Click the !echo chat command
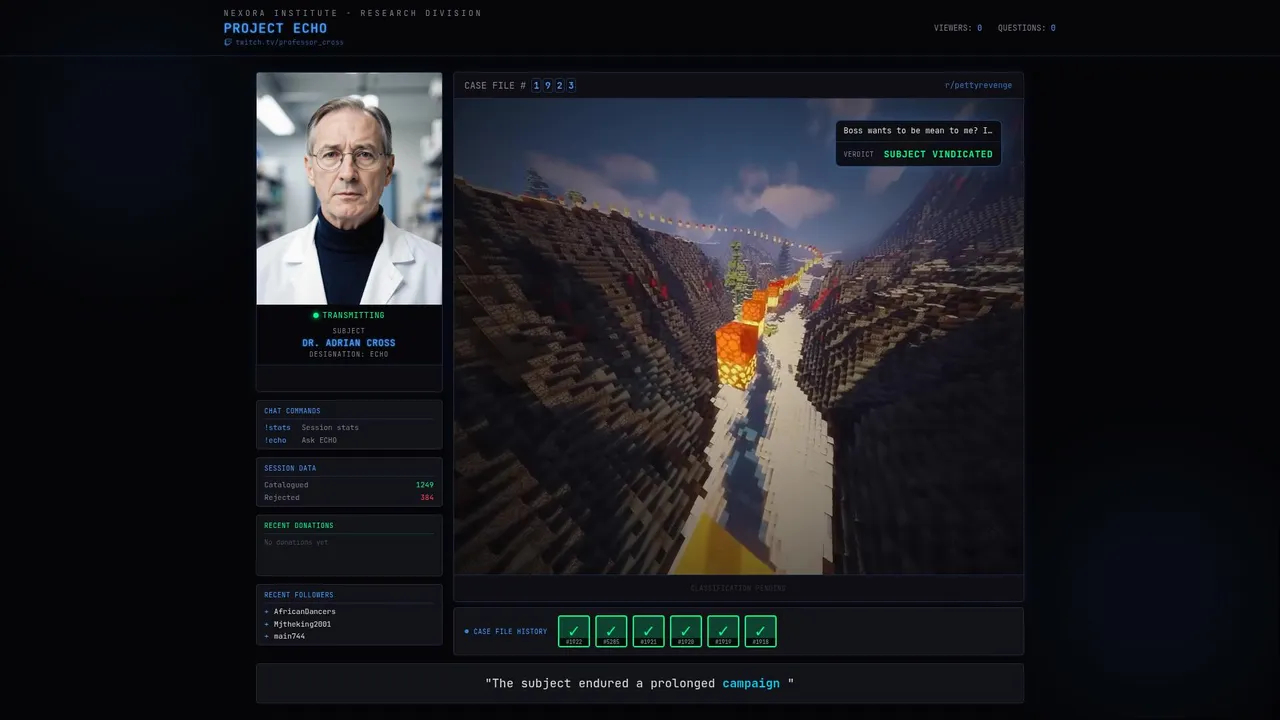 (275, 440)
